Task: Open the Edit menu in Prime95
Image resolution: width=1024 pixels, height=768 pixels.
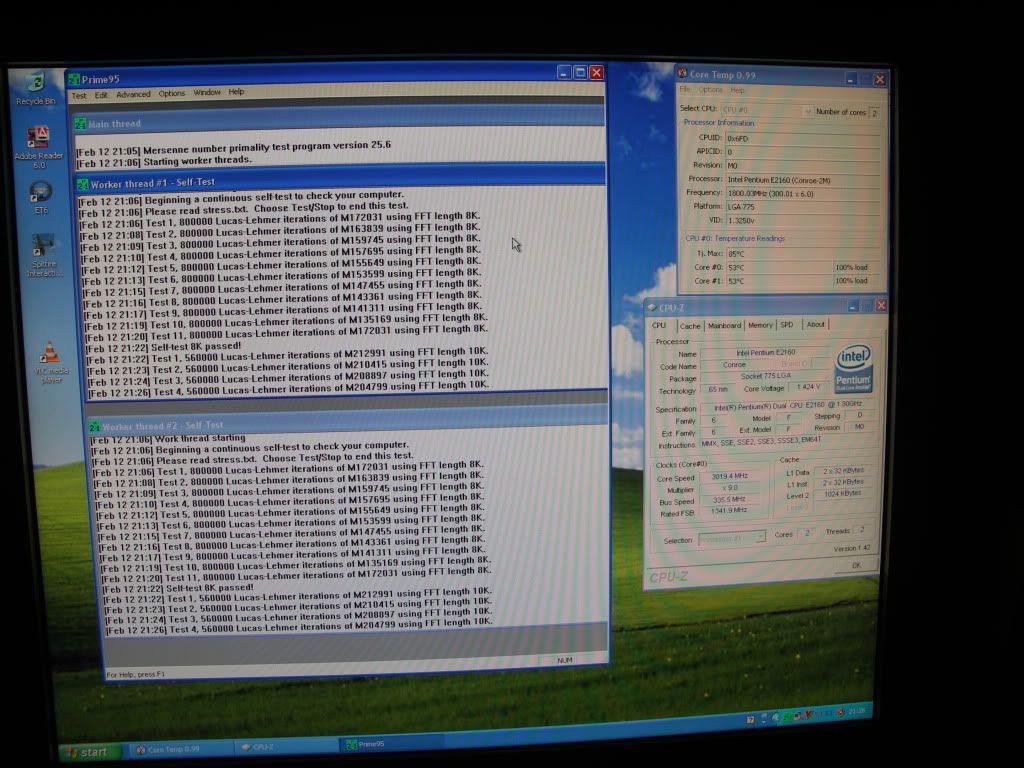Action: pos(101,95)
